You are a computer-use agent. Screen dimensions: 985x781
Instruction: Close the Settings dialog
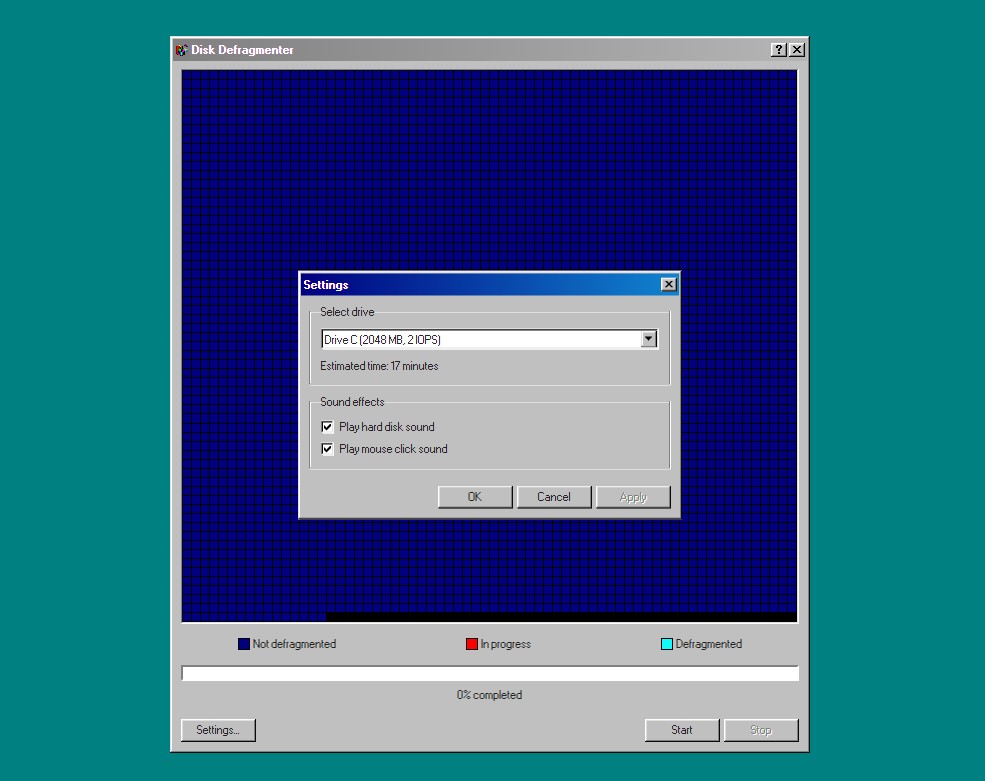(668, 285)
